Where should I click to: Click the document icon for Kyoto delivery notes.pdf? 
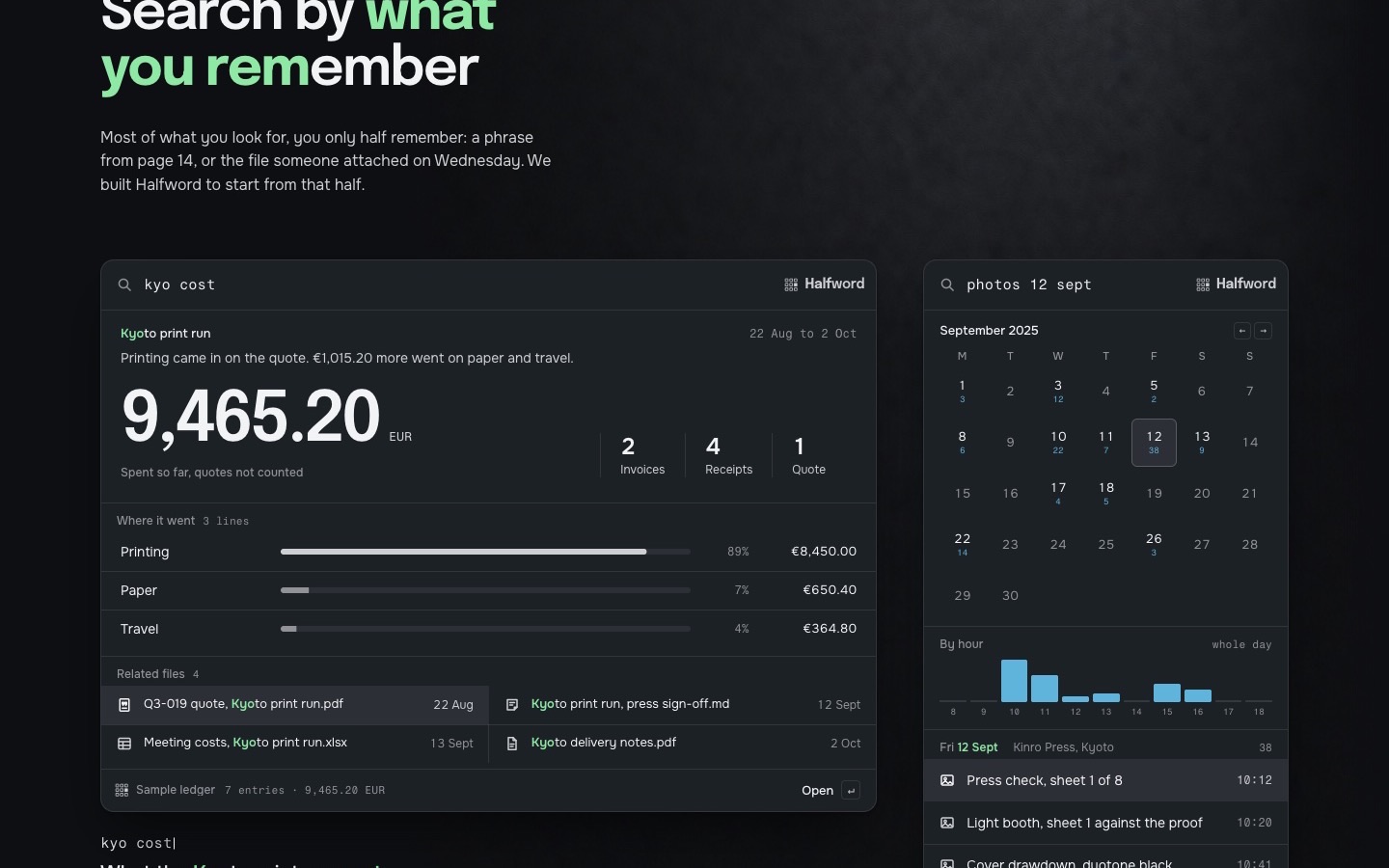point(512,744)
